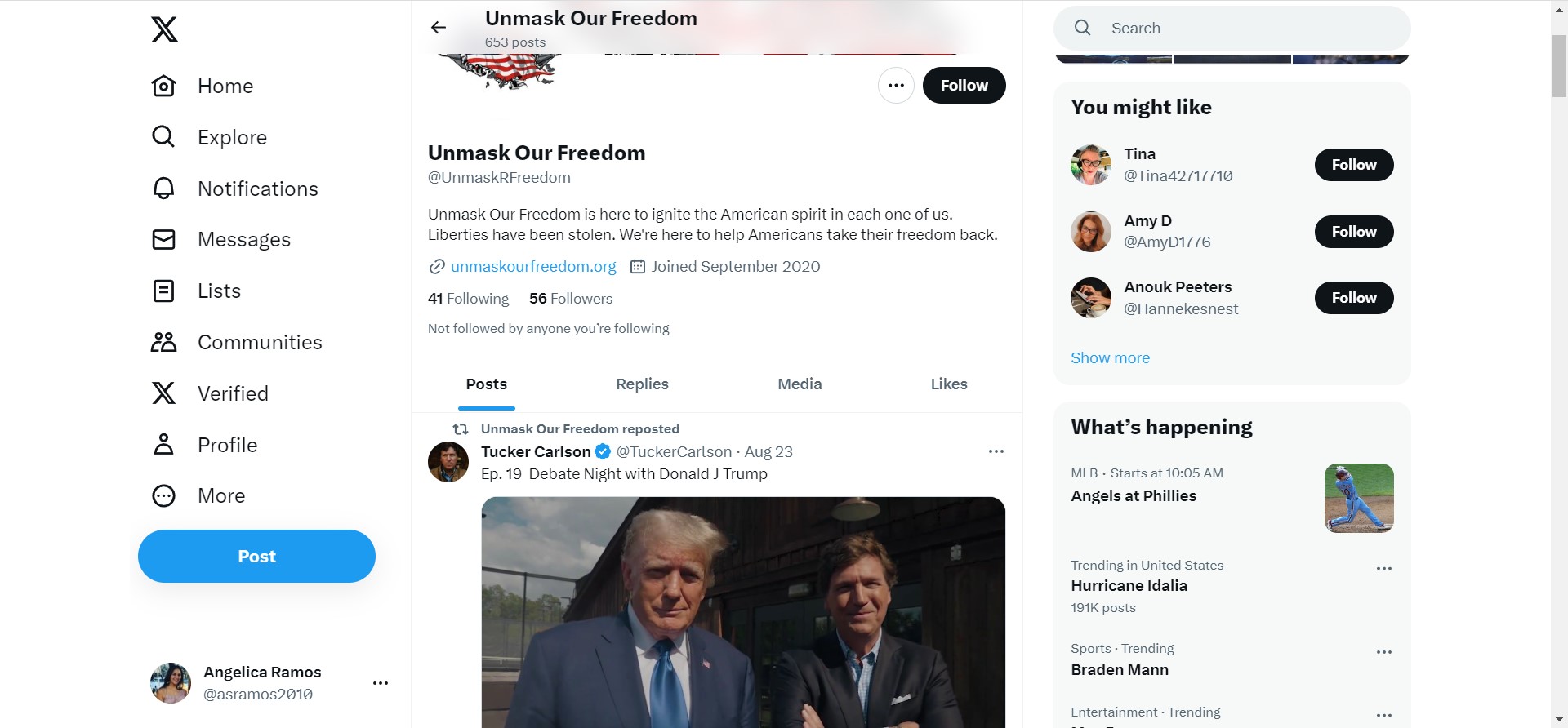Screen dimensions: 1568x728
Task: Open the unmaskourfreedom.org link
Action: [533, 267]
